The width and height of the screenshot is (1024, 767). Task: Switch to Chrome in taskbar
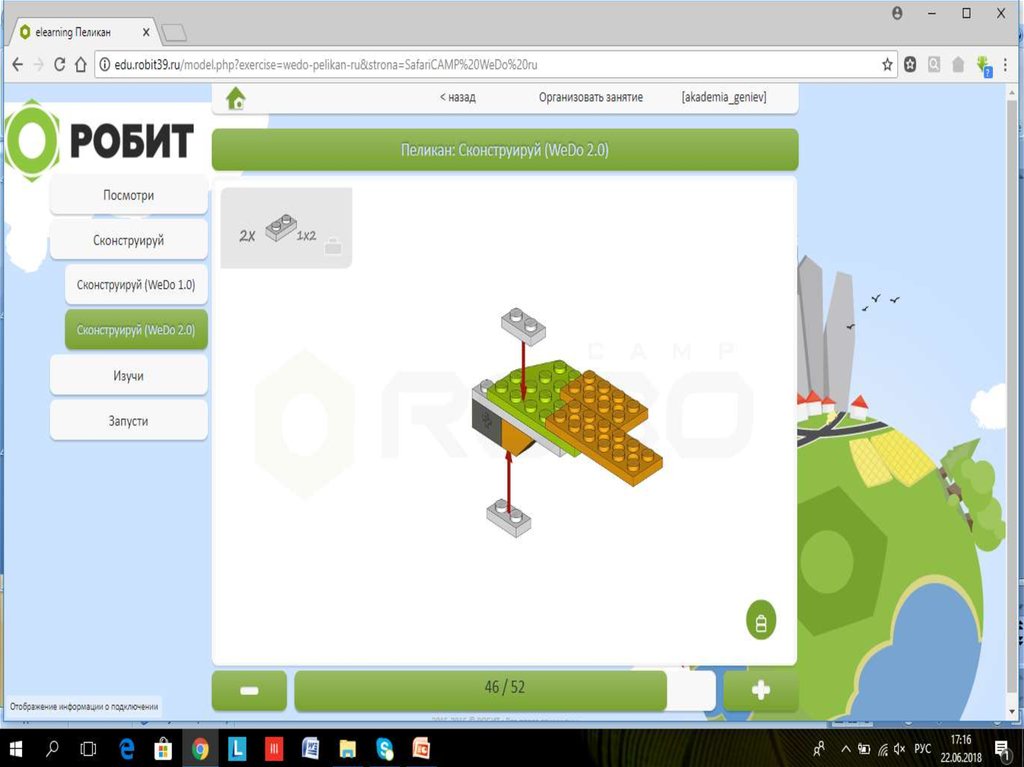pos(200,749)
